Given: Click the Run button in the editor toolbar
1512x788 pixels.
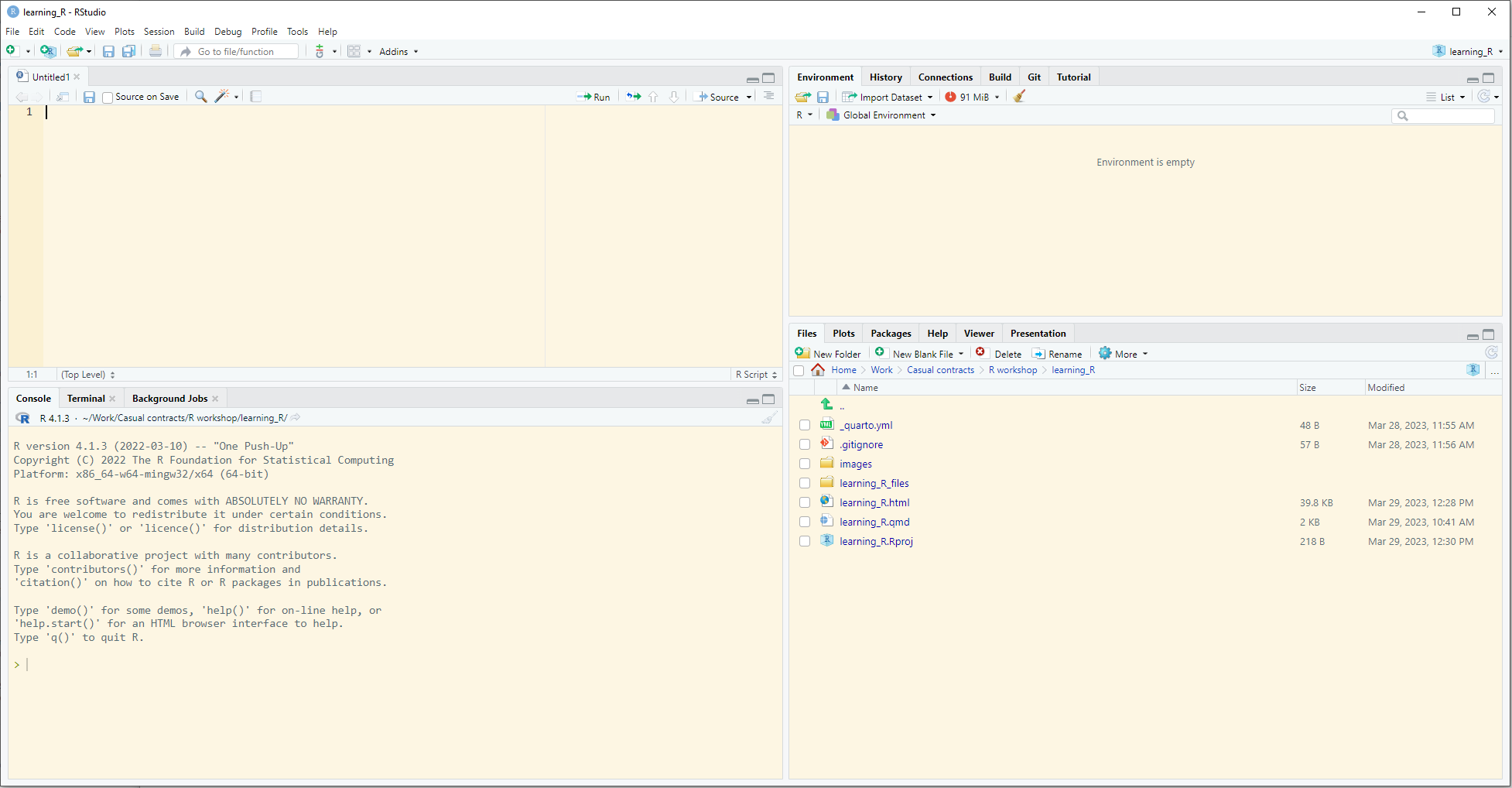Looking at the screenshot, I should [594, 97].
